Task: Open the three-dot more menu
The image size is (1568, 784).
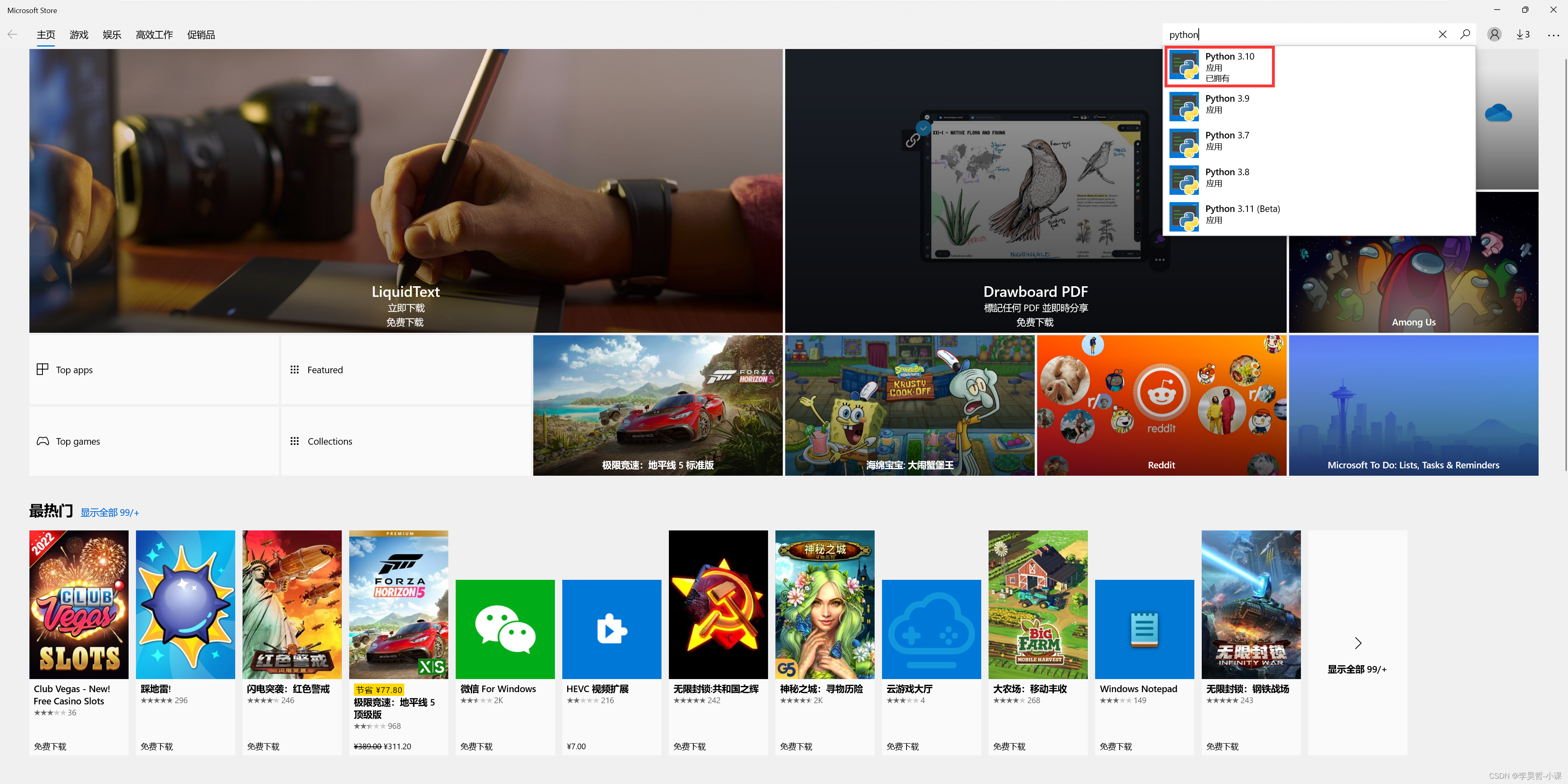Action: (x=1553, y=35)
